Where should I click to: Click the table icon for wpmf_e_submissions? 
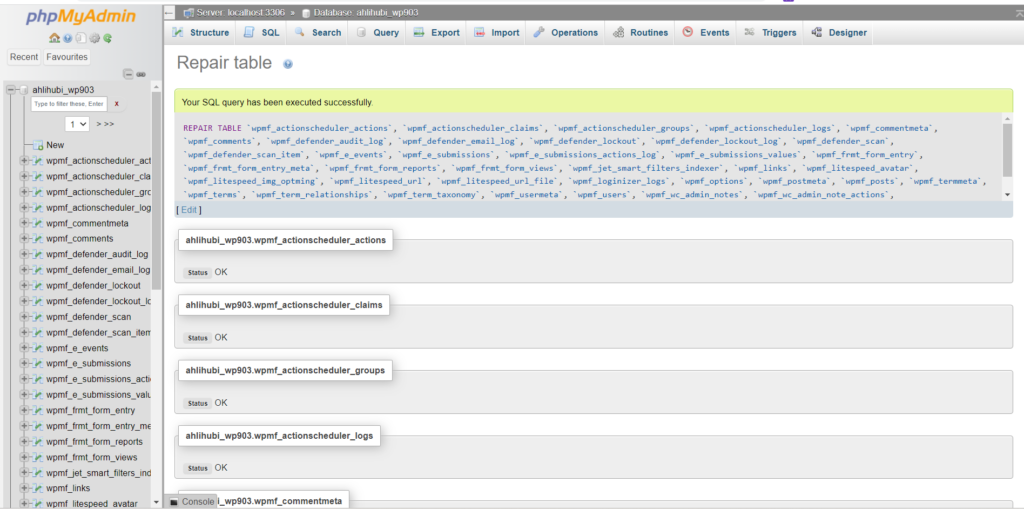pos(38,363)
